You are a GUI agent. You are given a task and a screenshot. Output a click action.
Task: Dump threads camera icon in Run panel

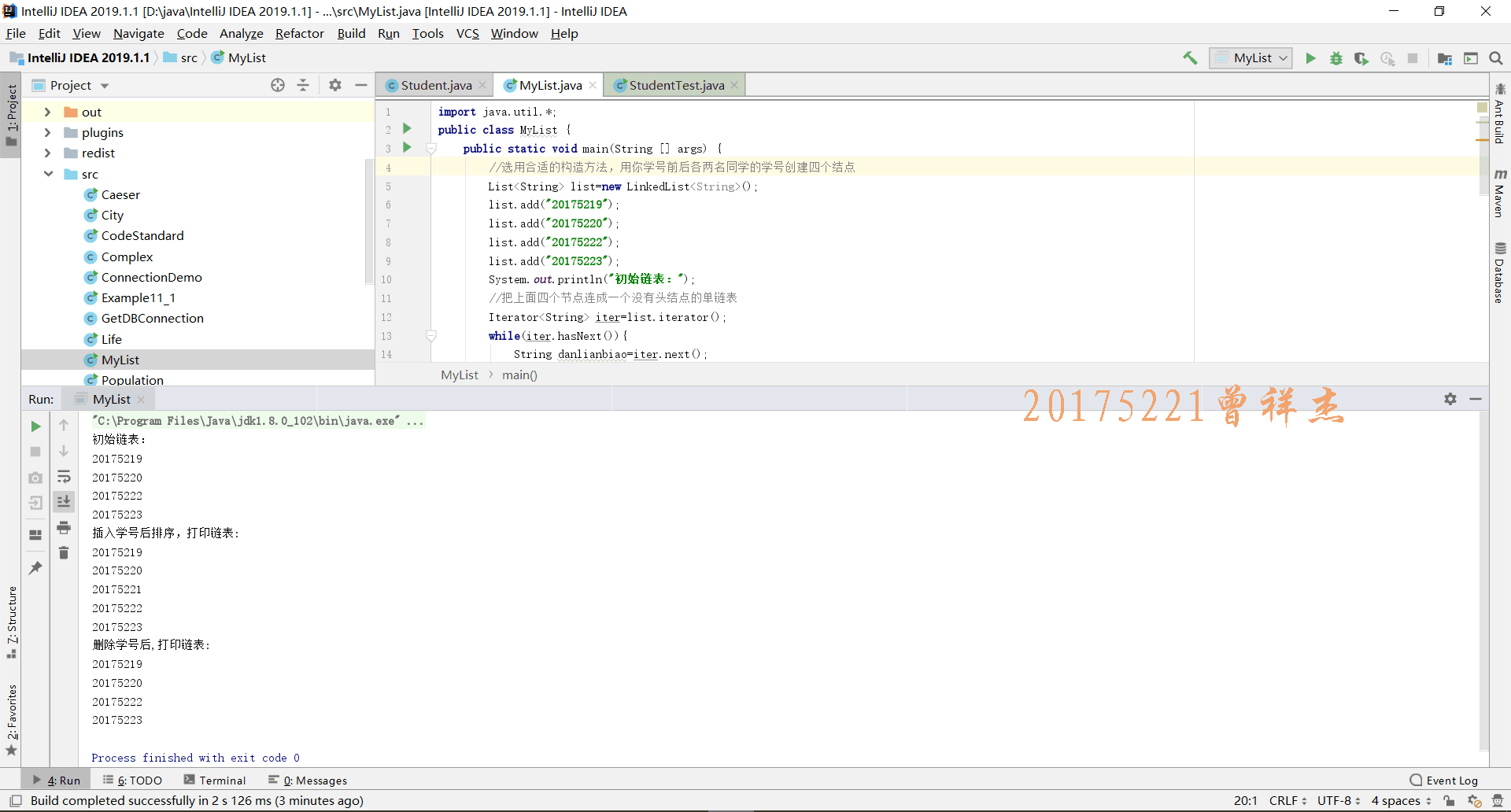click(35, 478)
